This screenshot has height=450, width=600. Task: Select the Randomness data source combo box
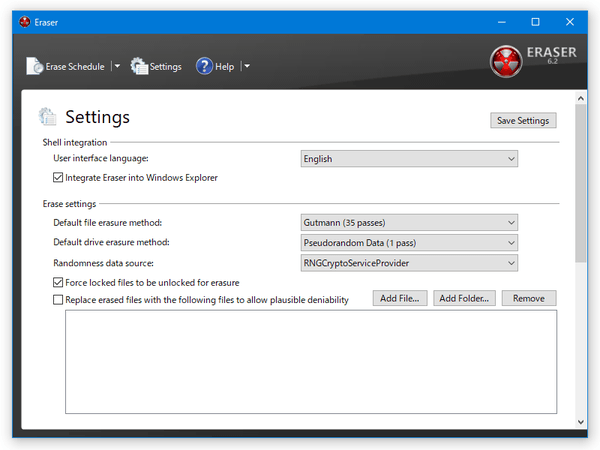pyautogui.click(x=409, y=263)
